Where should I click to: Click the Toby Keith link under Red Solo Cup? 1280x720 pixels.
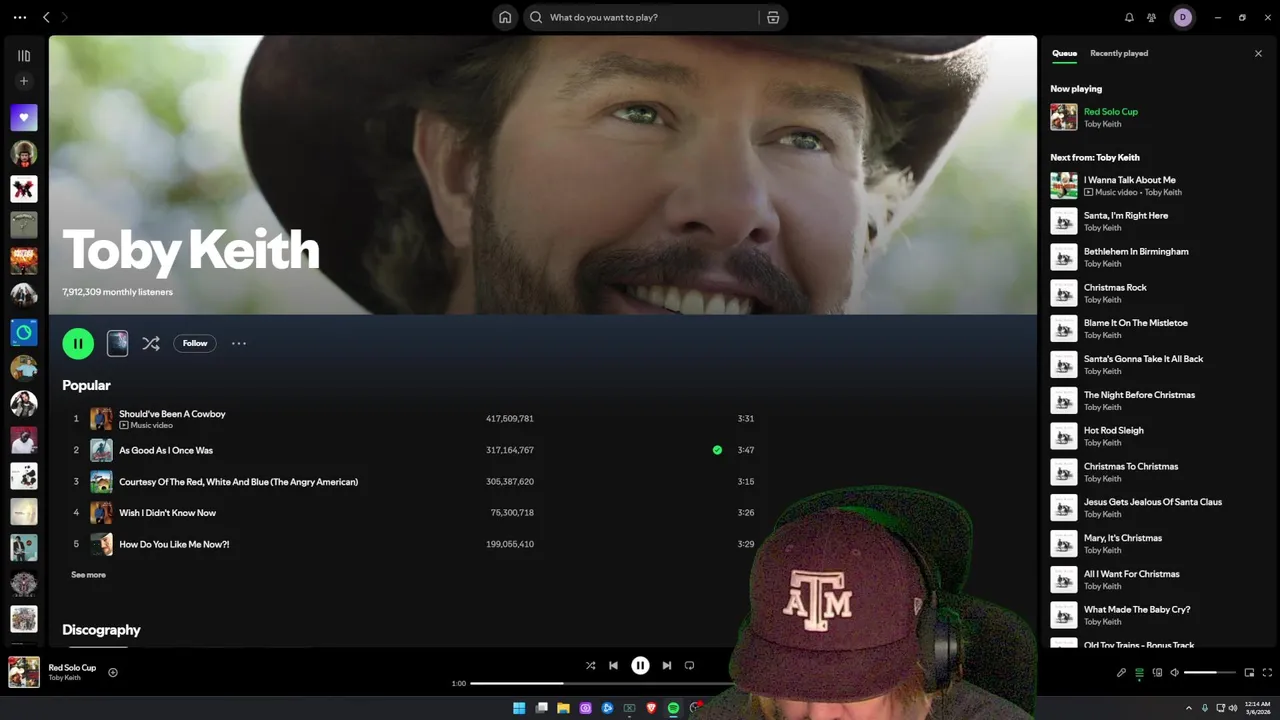pyautogui.click(x=64, y=678)
